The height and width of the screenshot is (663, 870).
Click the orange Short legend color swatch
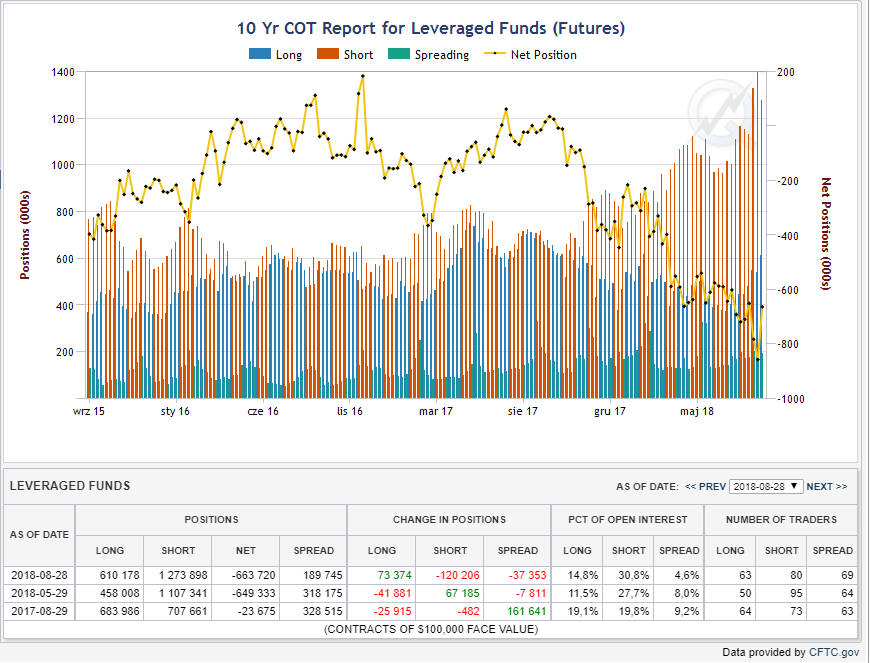click(327, 54)
